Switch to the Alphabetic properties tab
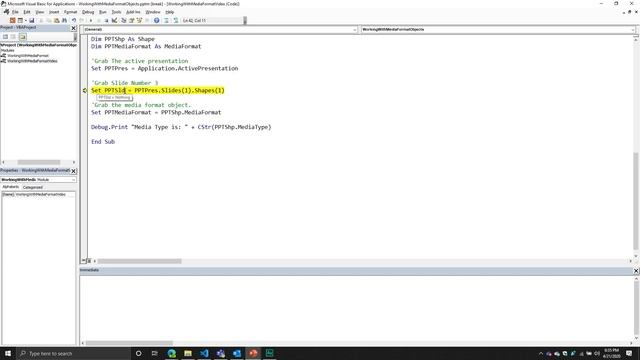 [x=11, y=187]
